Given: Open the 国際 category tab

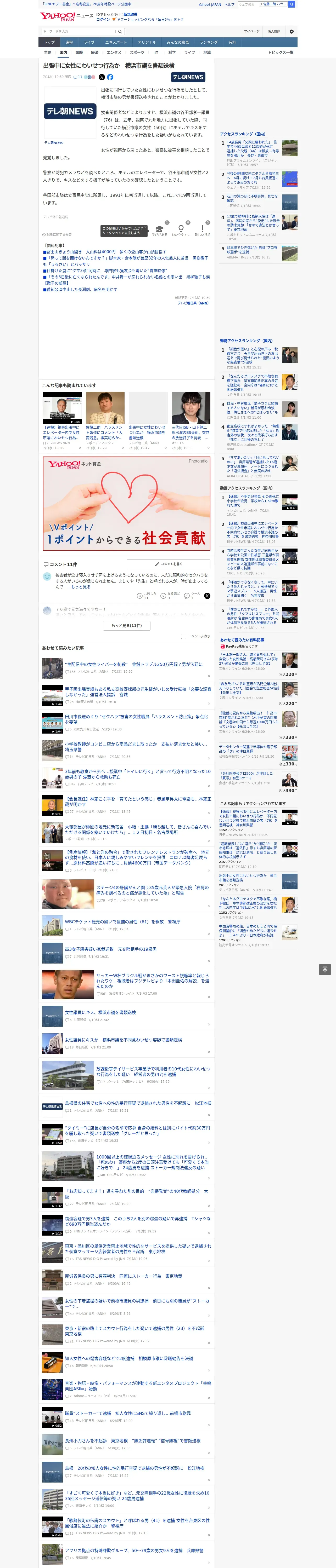Looking at the screenshot, I should coord(79,52).
